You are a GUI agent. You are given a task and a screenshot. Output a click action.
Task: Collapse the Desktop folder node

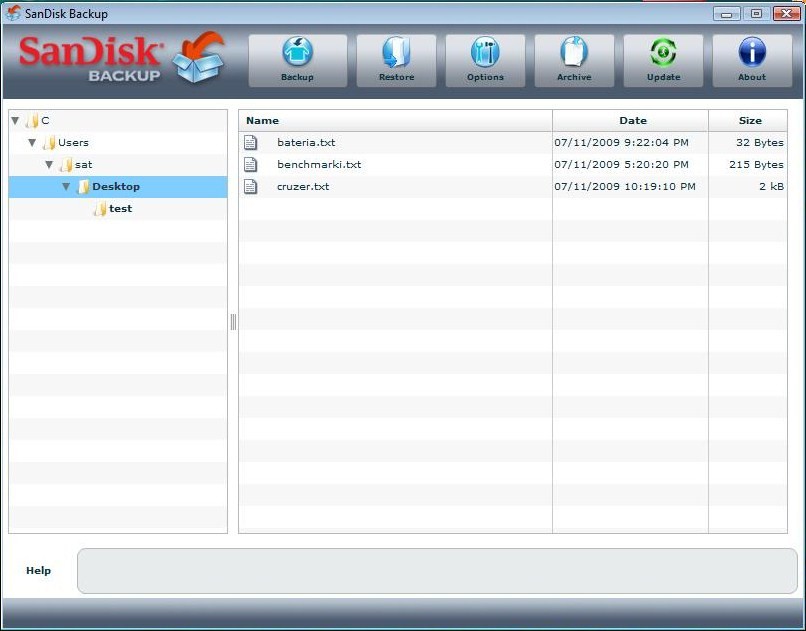click(66, 187)
